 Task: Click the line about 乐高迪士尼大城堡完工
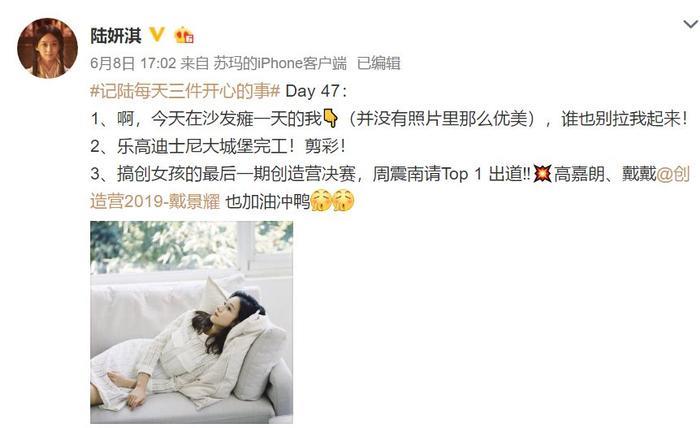tap(218, 146)
